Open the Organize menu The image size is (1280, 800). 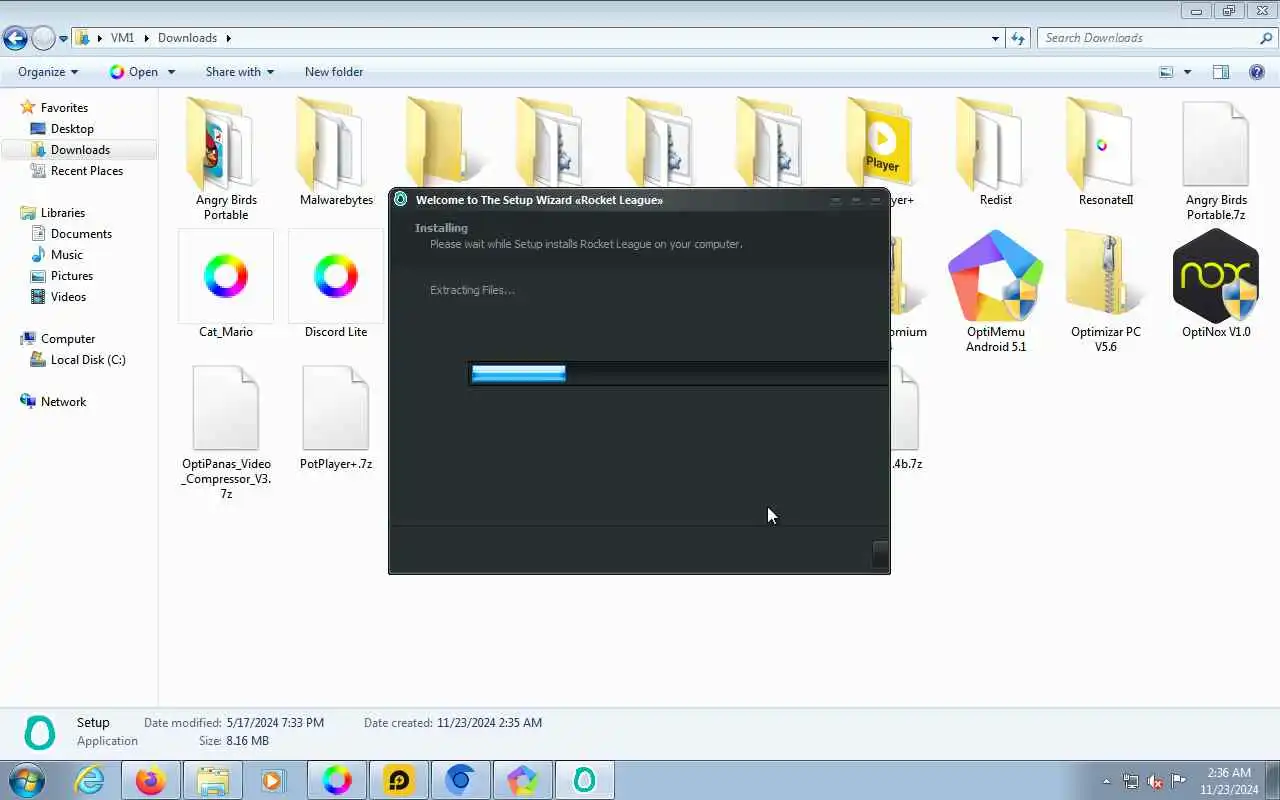coord(48,72)
